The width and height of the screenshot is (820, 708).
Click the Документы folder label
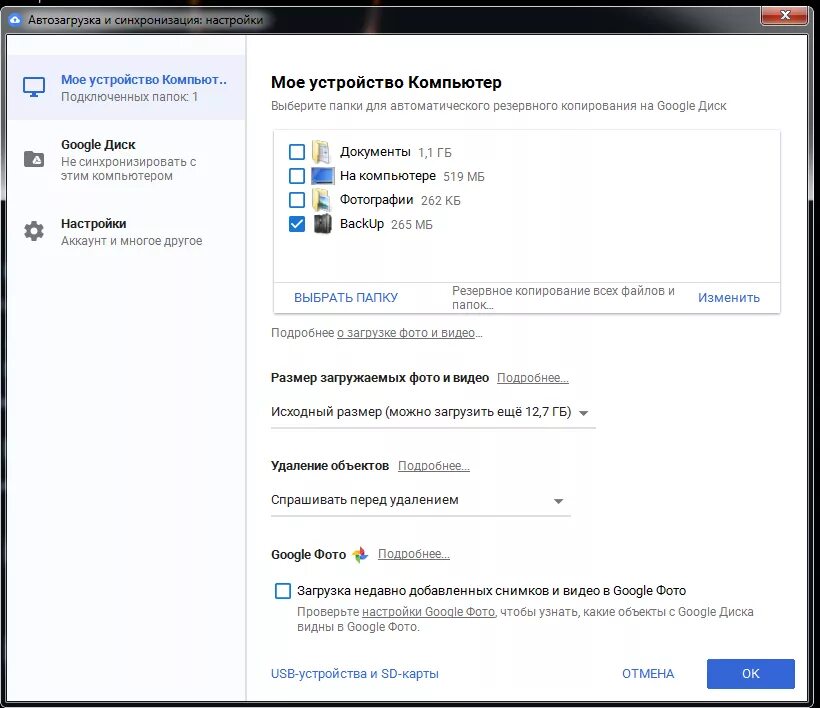pos(375,152)
